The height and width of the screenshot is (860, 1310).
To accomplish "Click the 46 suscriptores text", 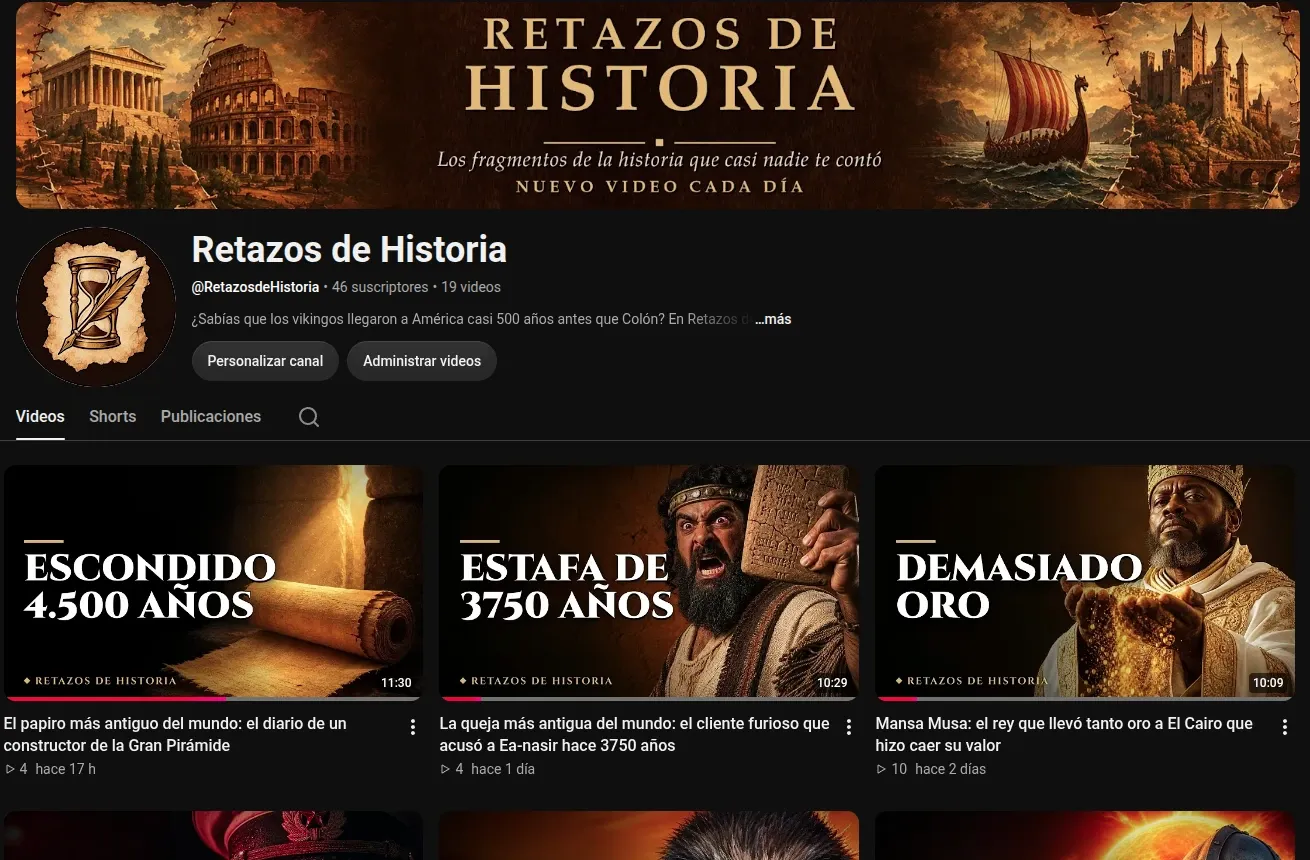I will (x=380, y=287).
